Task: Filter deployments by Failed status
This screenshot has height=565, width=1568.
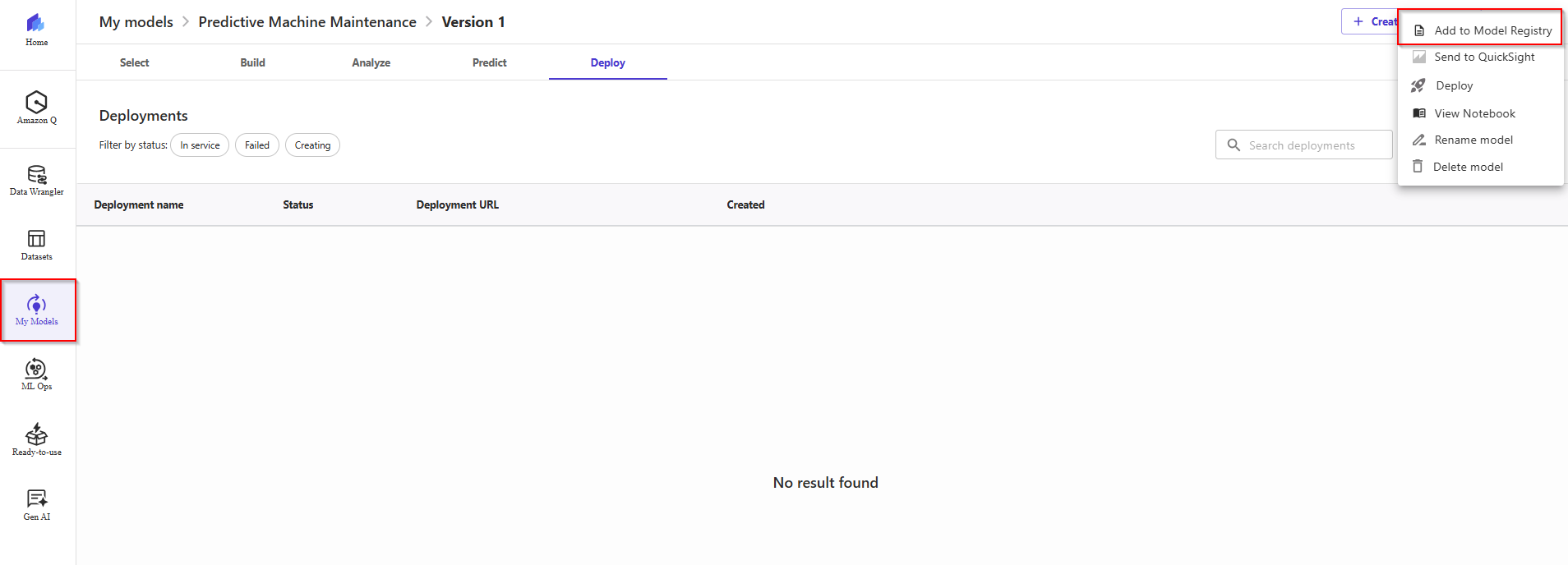Action: pos(257,145)
